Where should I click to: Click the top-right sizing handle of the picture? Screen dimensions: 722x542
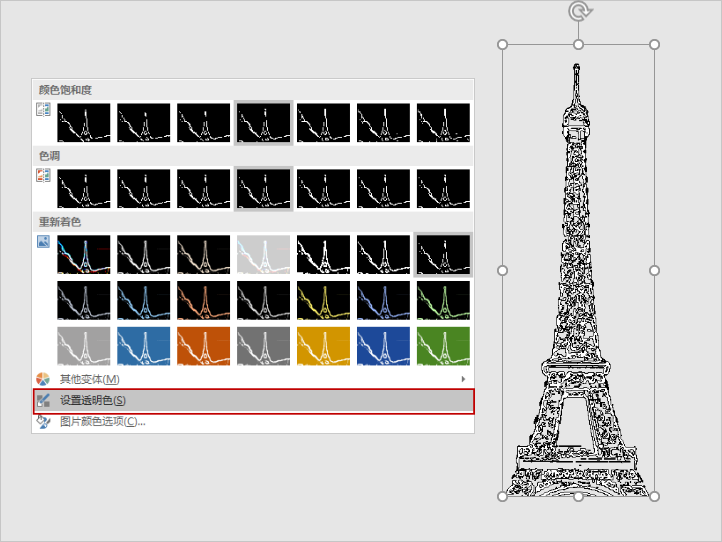[654, 45]
